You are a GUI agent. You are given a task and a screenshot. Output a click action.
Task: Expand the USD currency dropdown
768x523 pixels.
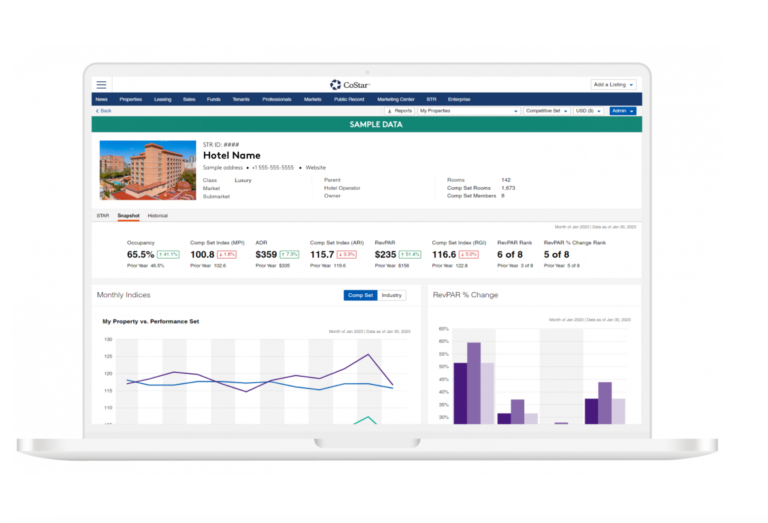coord(587,111)
